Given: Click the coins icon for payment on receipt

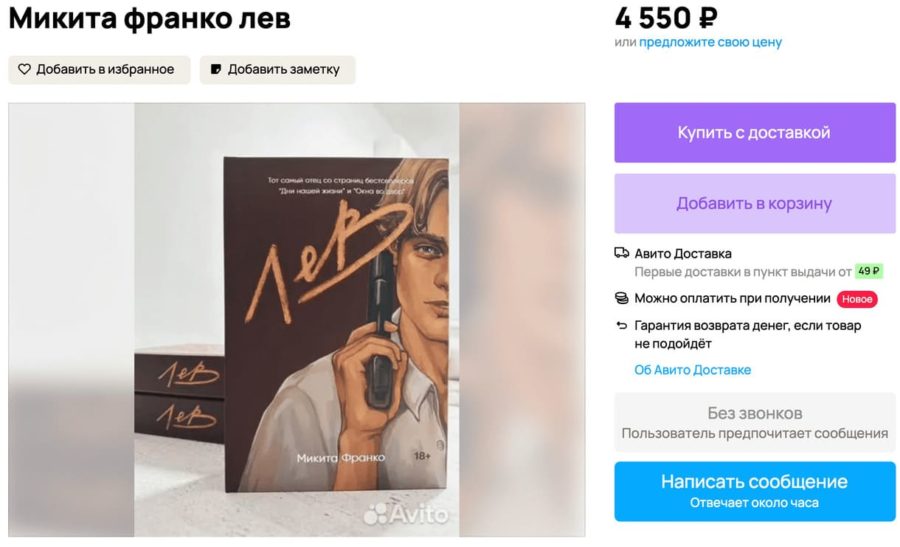Looking at the screenshot, I should 622,298.
